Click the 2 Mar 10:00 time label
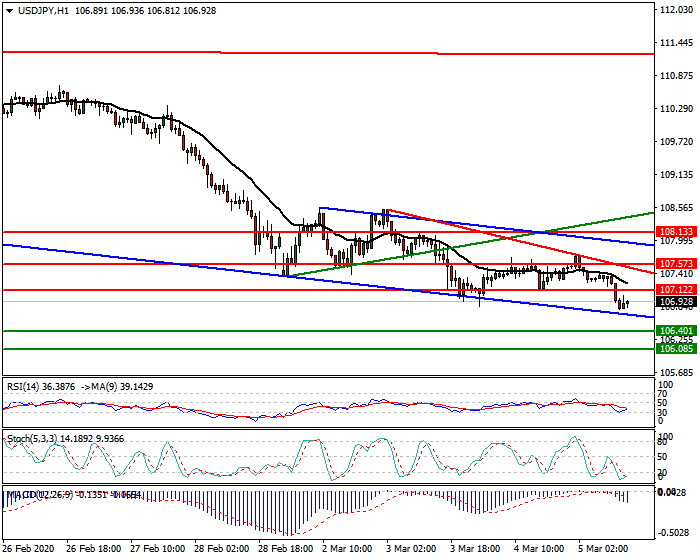The image size is (700, 560). pos(347,549)
